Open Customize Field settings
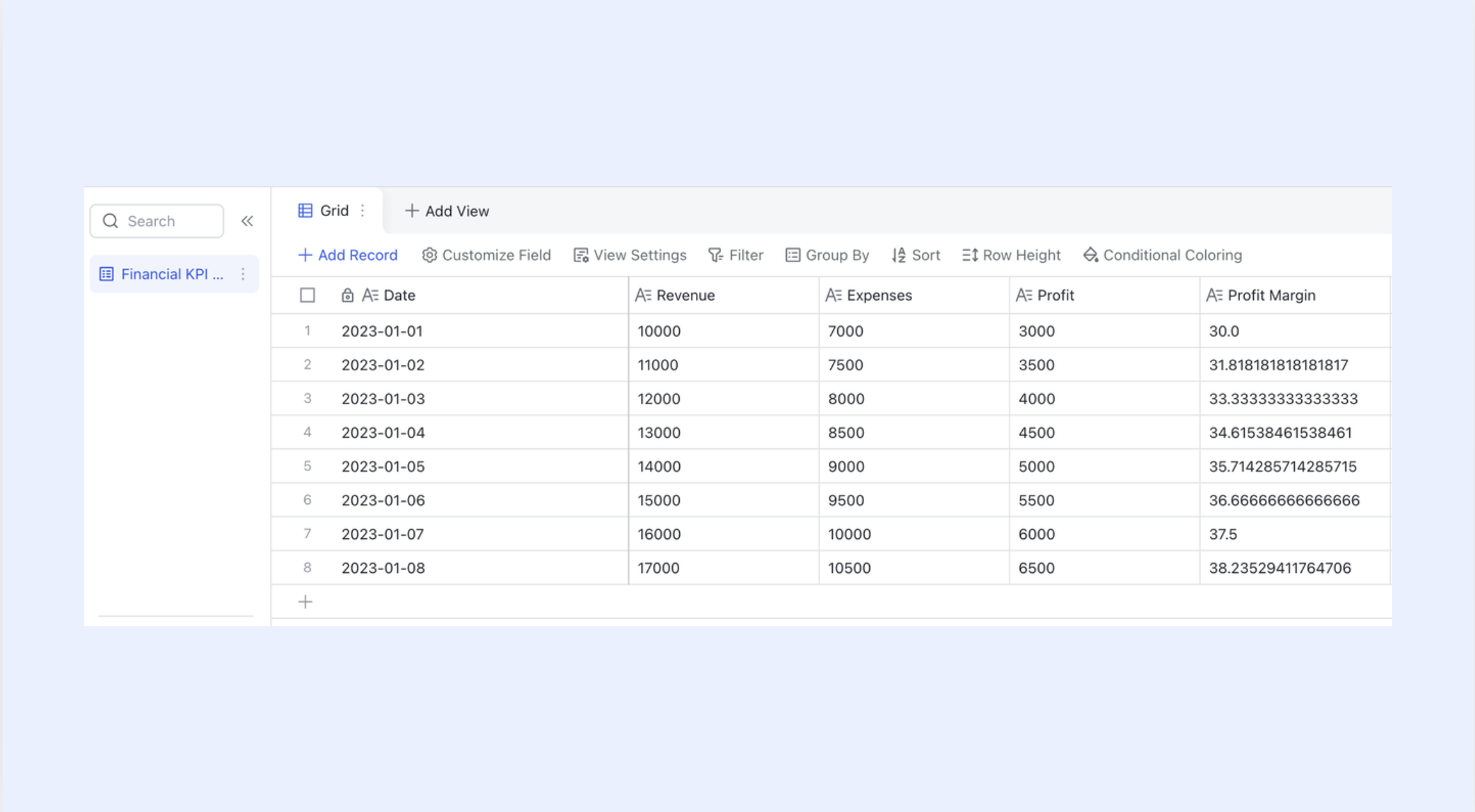Image resolution: width=1475 pixels, height=812 pixels. pyautogui.click(x=486, y=255)
